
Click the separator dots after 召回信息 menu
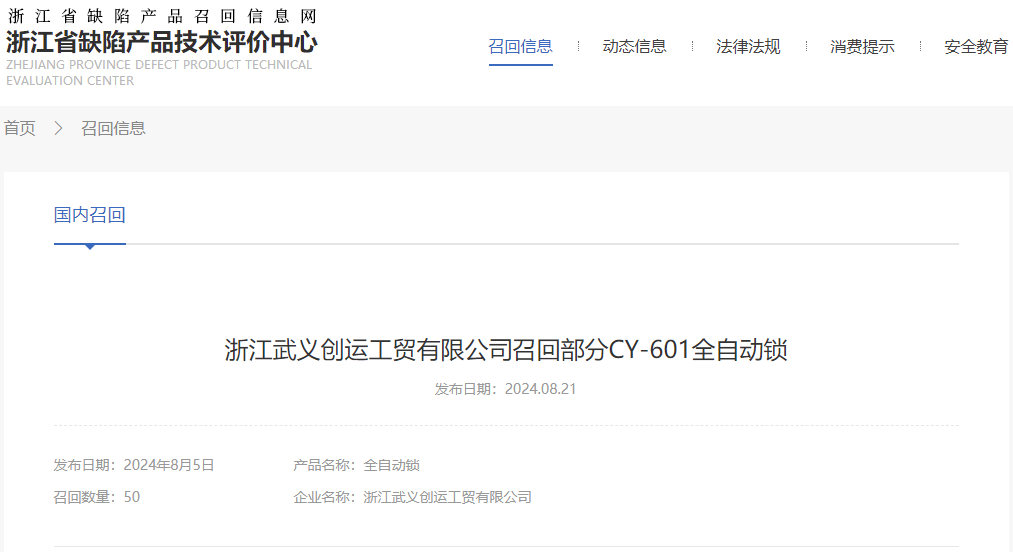[578, 47]
